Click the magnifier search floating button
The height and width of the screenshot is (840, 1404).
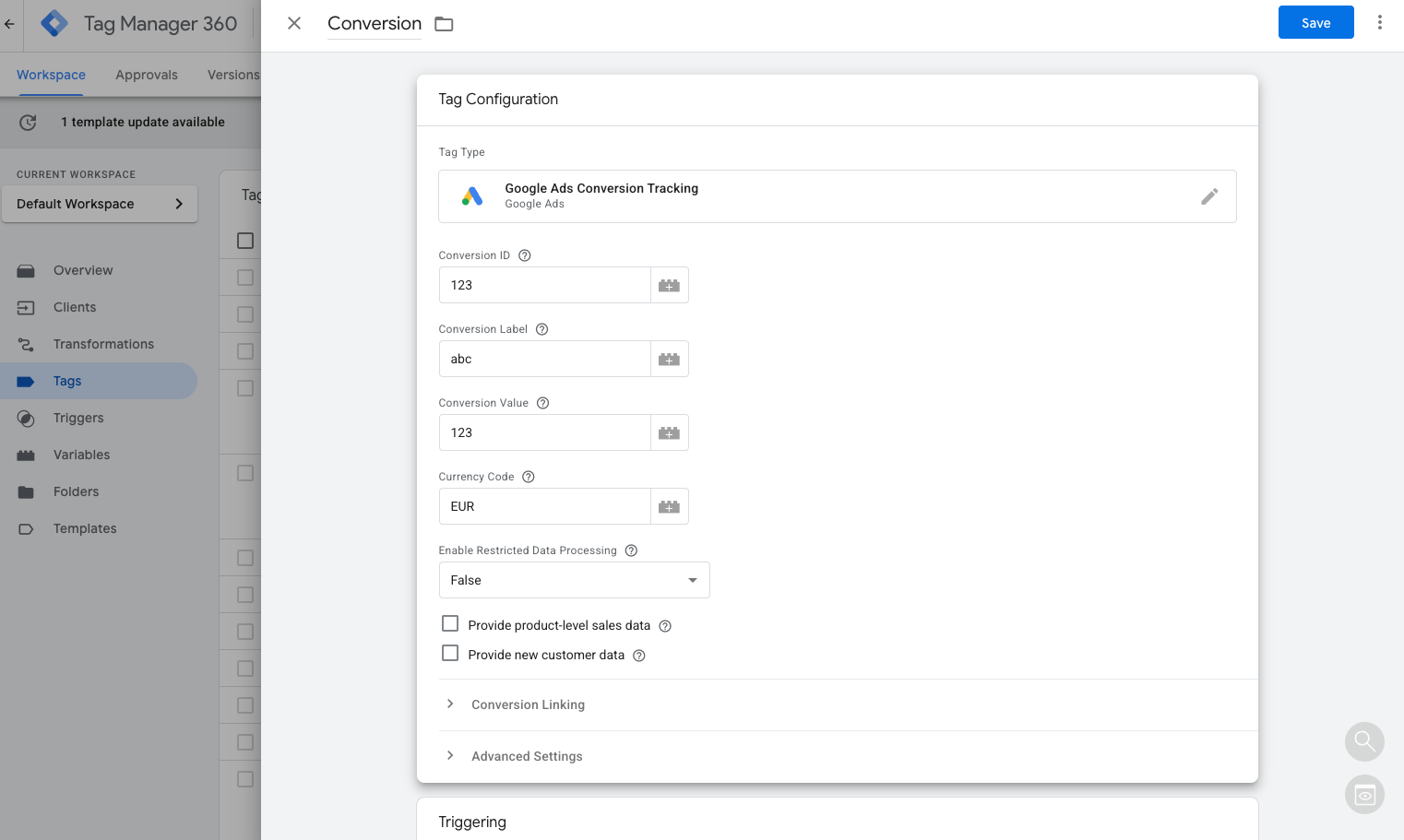pyautogui.click(x=1363, y=740)
